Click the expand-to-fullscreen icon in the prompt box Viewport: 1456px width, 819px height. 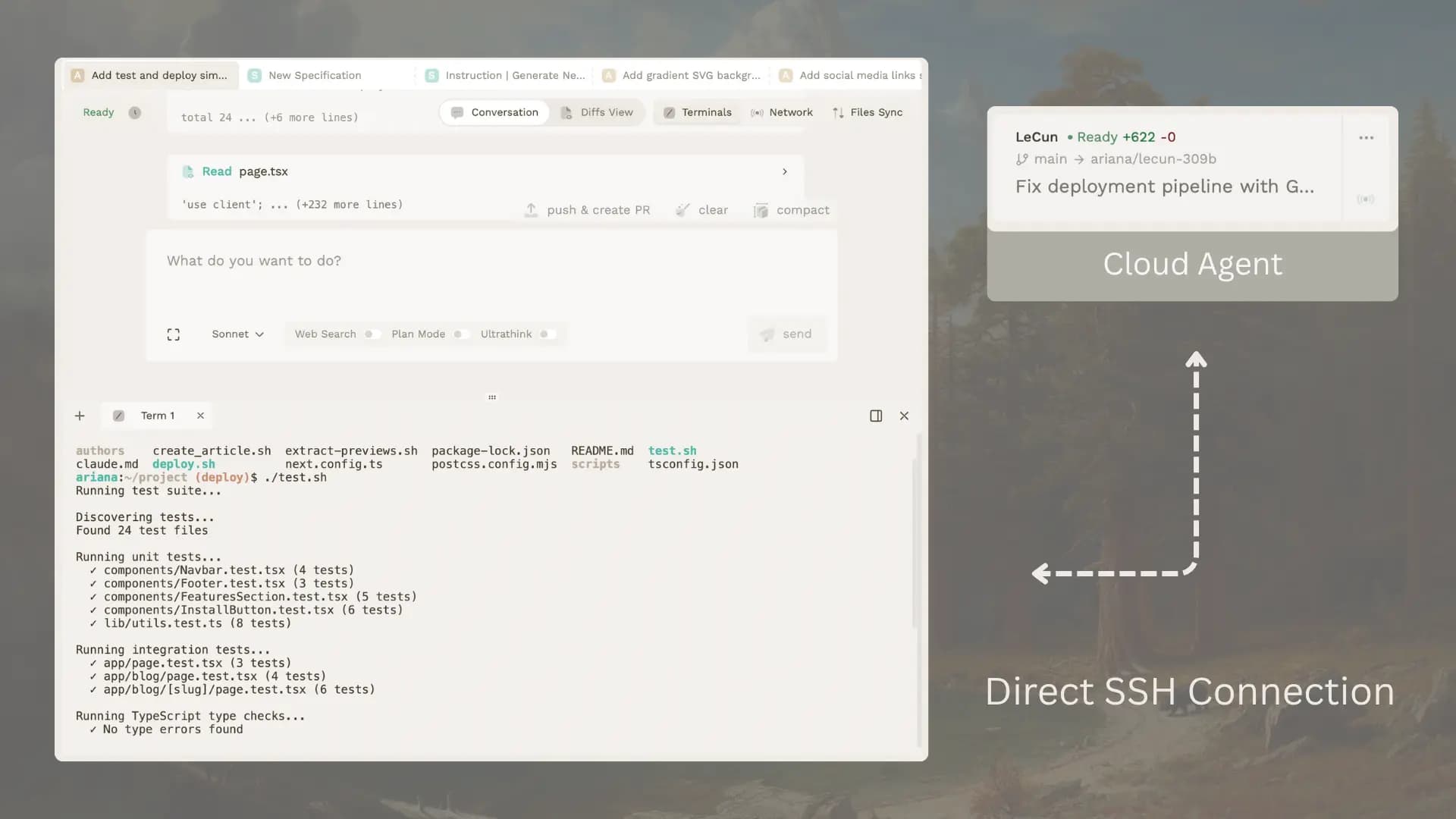pyautogui.click(x=173, y=334)
